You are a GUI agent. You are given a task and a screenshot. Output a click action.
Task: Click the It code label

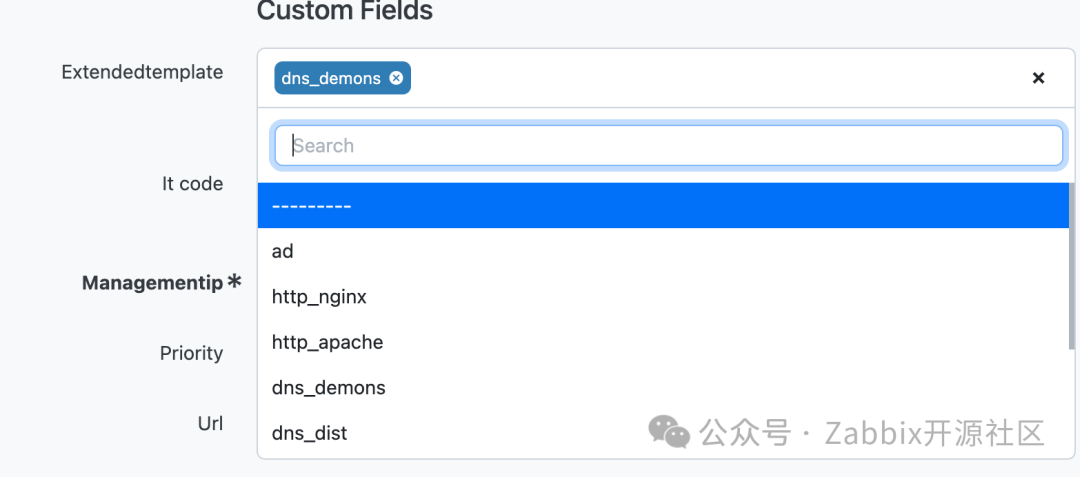click(x=192, y=184)
